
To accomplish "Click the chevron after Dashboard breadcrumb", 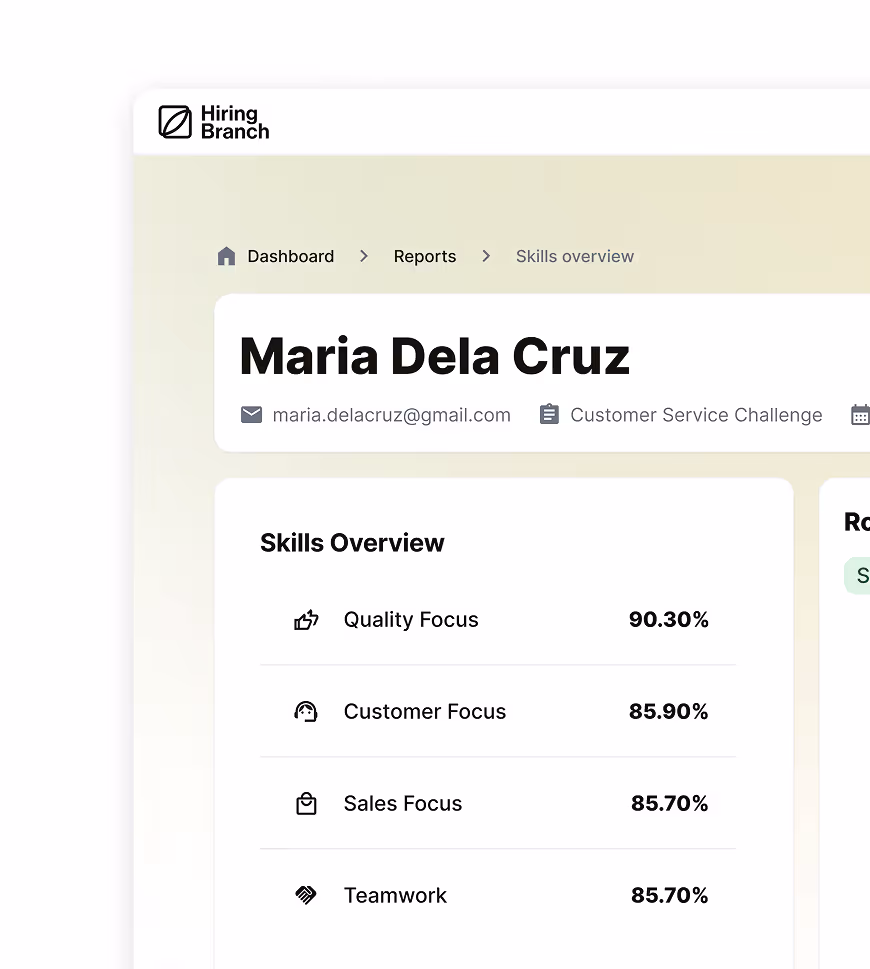I will pos(364,256).
